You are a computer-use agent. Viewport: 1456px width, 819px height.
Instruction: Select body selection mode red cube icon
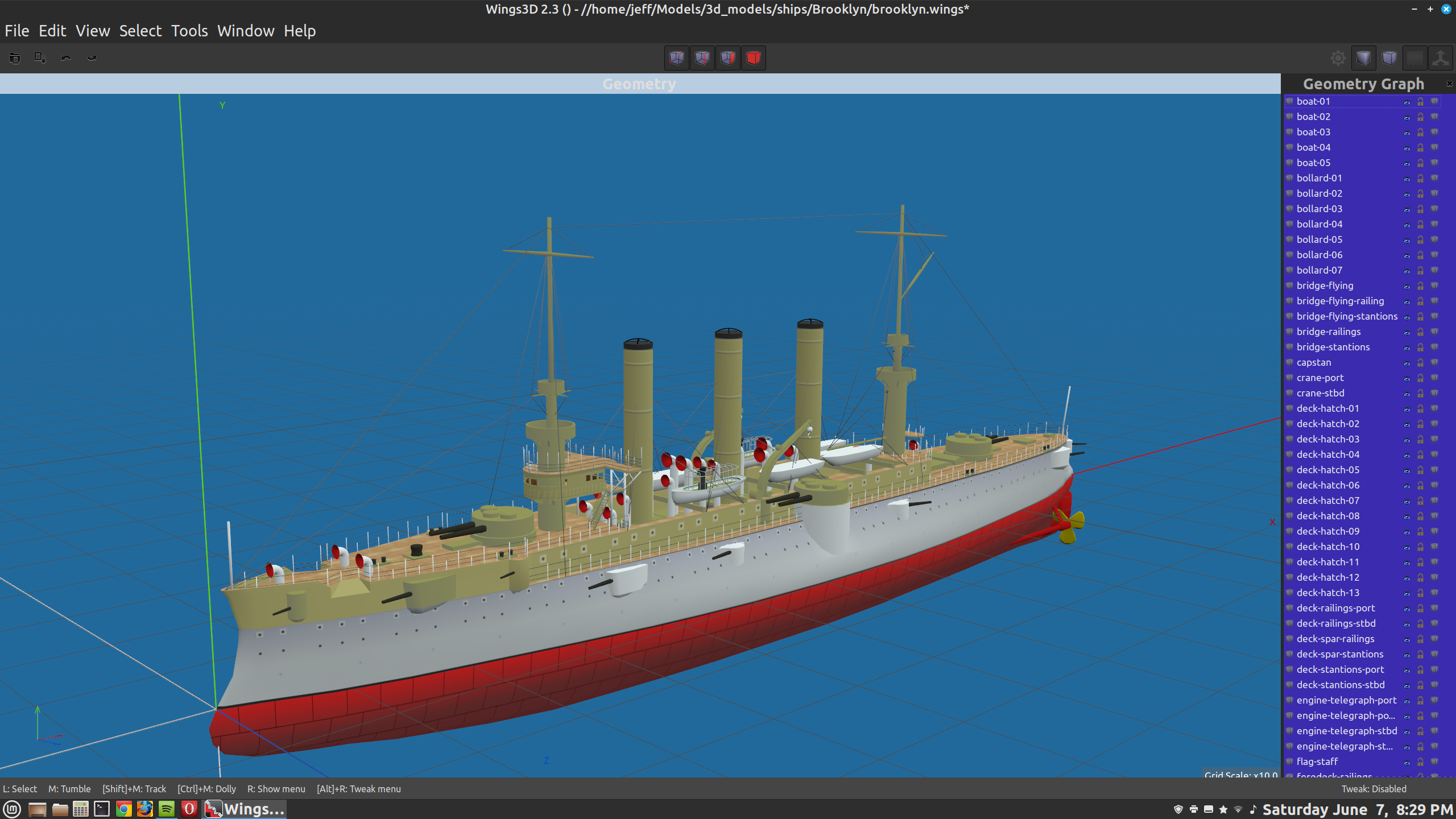coord(754,58)
